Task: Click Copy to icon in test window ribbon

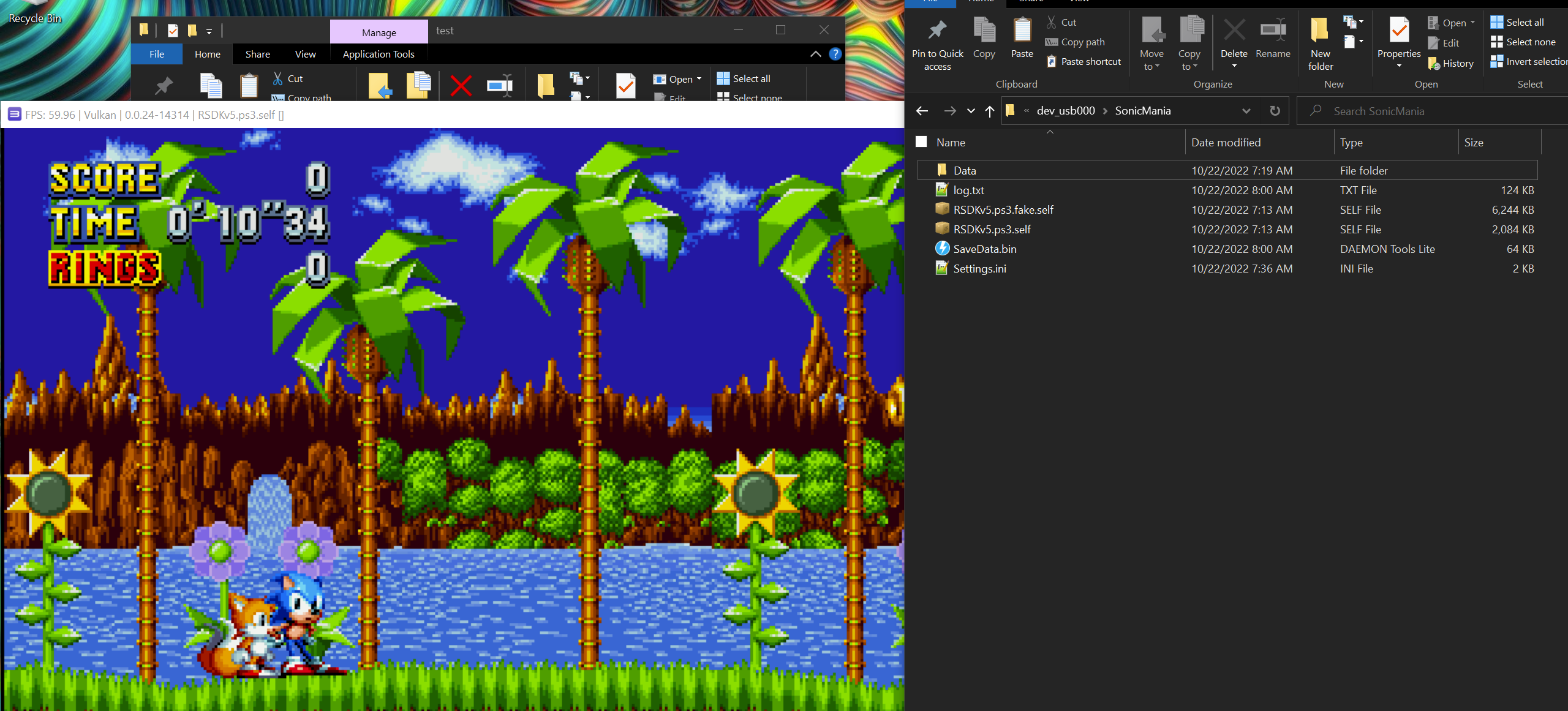Action: coord(419,86)
